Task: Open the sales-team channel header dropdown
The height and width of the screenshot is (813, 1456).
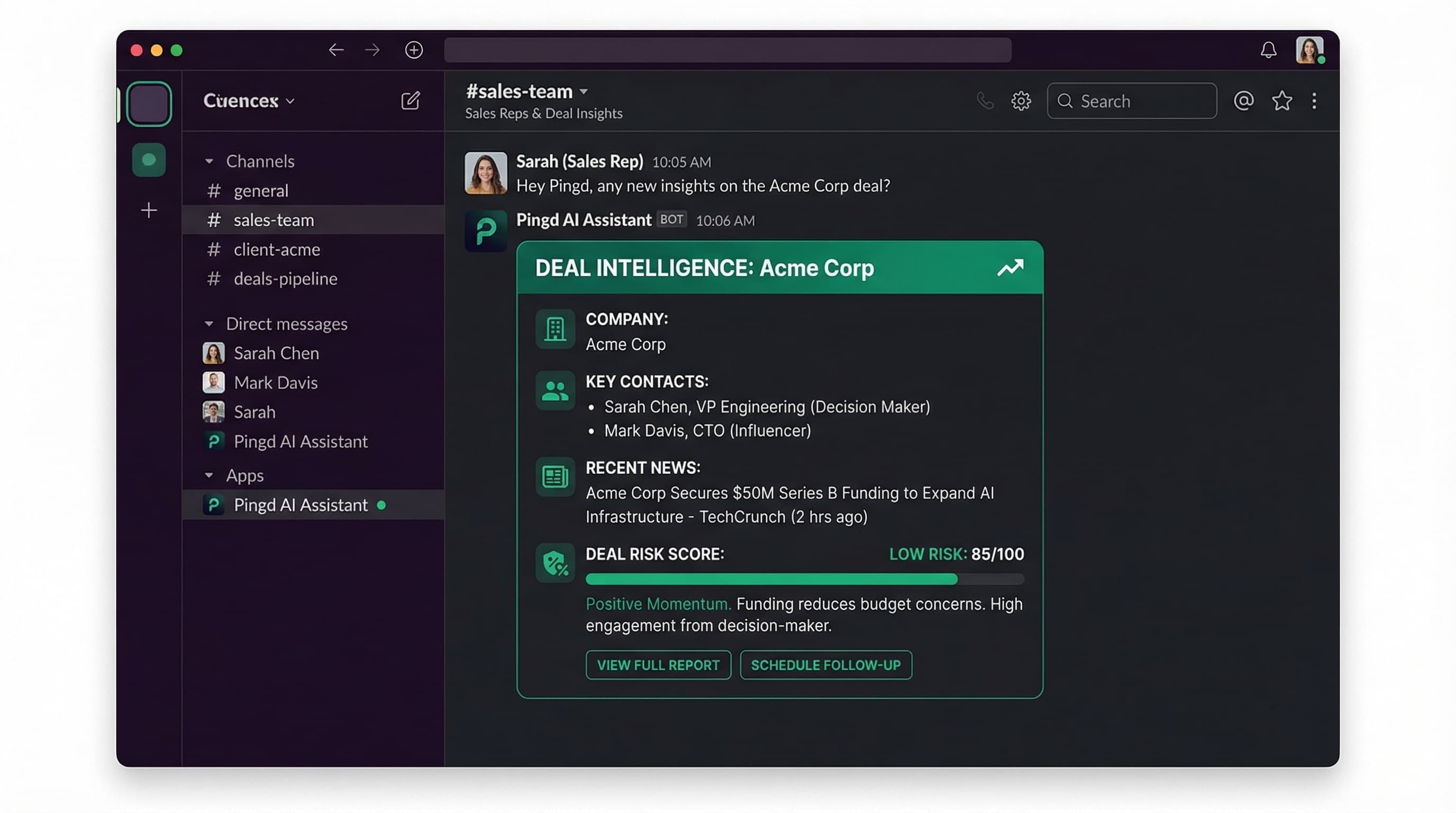Action: click(x=584, y=92)
